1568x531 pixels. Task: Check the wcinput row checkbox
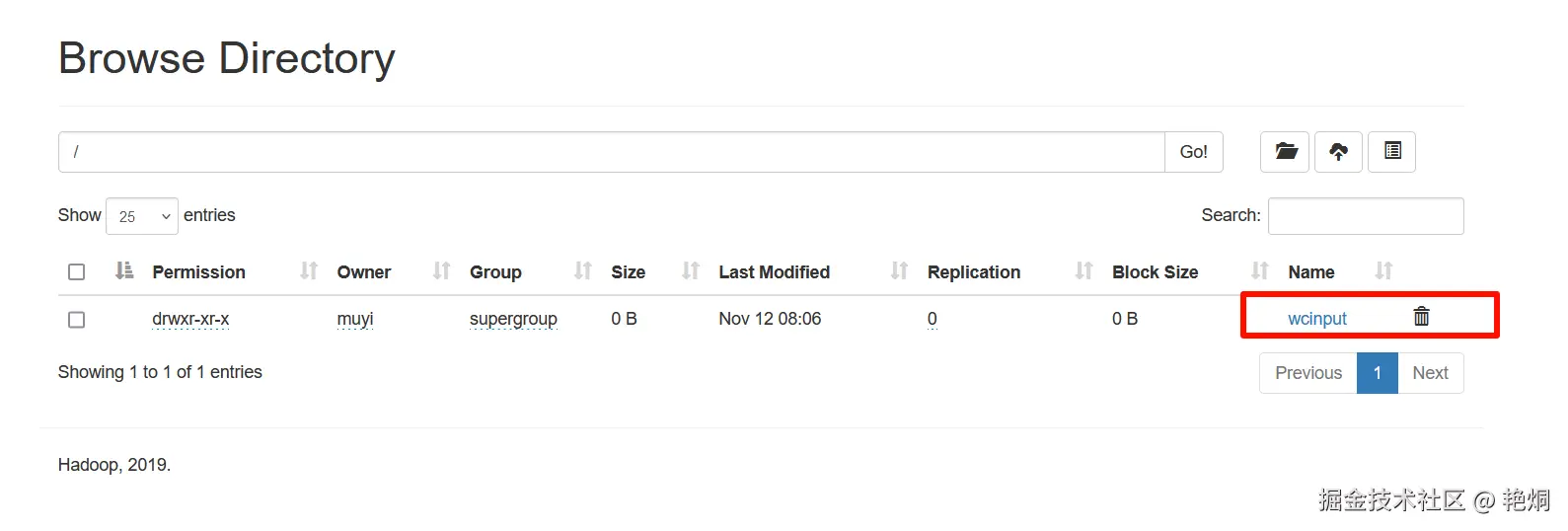77,320
